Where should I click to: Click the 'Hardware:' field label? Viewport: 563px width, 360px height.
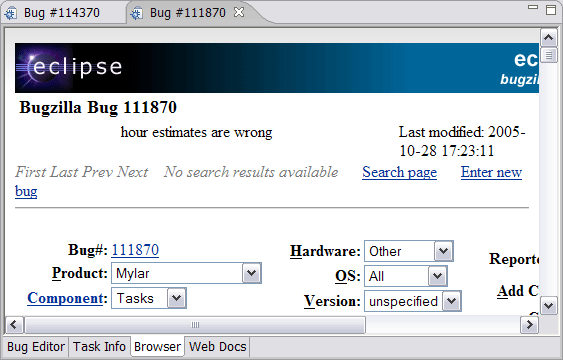(x=325, y=251)
